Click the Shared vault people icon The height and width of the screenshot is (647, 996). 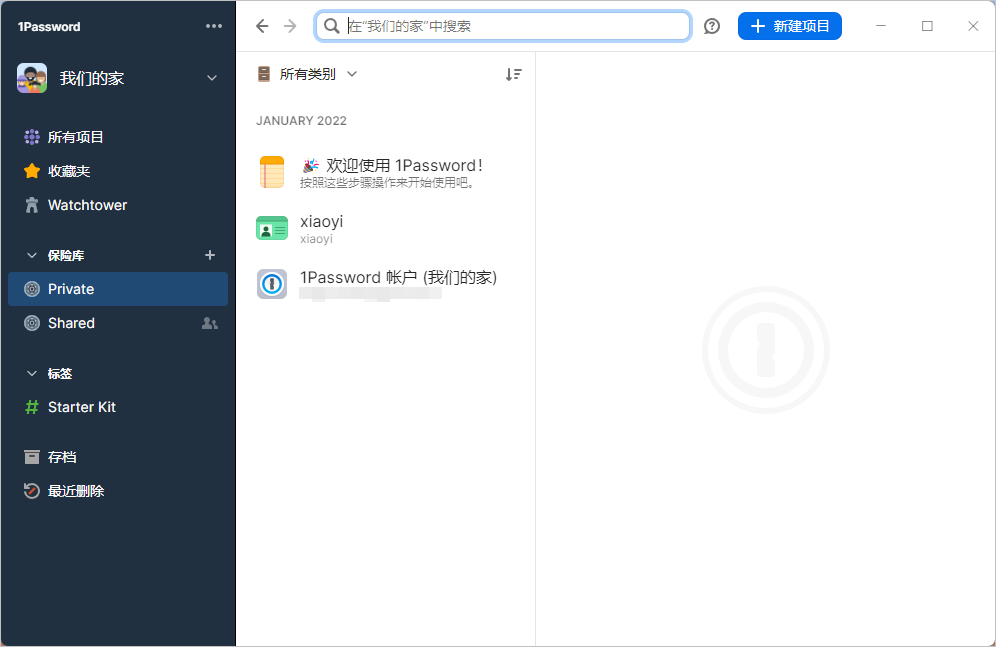(x=210, y=323)
